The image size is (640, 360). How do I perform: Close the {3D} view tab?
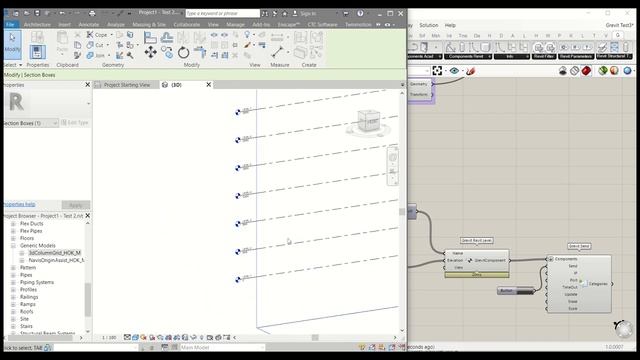pyautogui.click(x=209, y=84)
